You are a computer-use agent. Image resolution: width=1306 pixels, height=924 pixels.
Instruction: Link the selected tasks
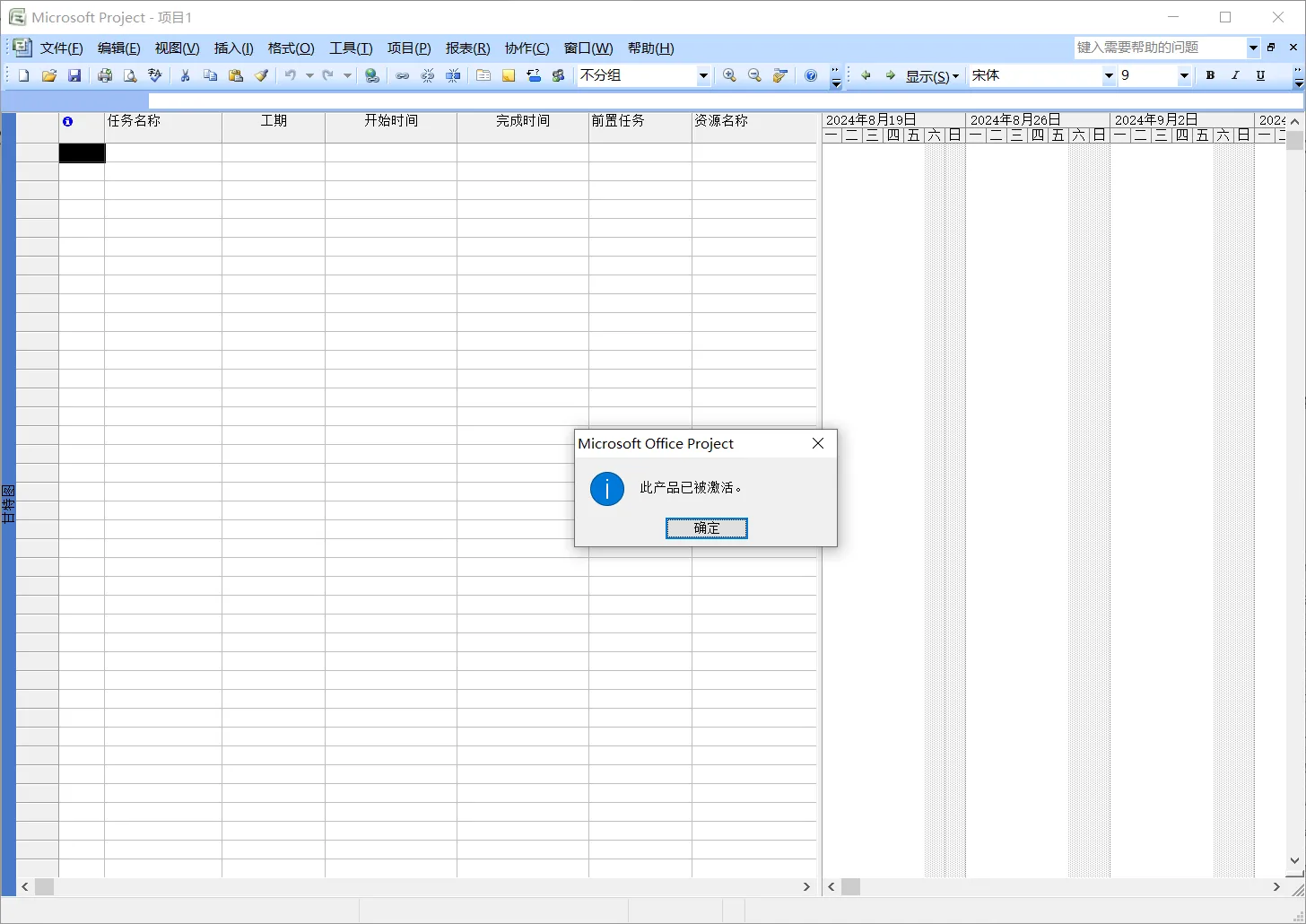tap(403, 76)
